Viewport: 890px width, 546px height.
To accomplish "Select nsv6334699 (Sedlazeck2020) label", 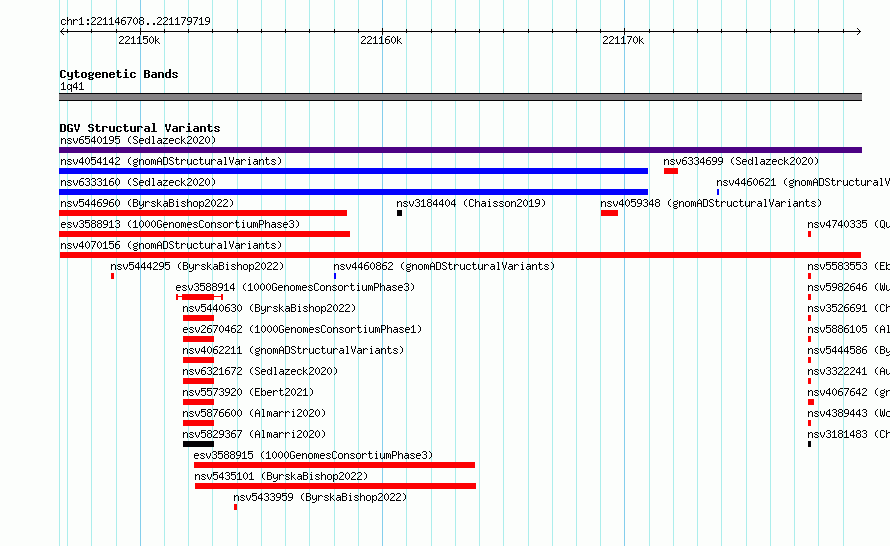I will (x=741, y=161).
